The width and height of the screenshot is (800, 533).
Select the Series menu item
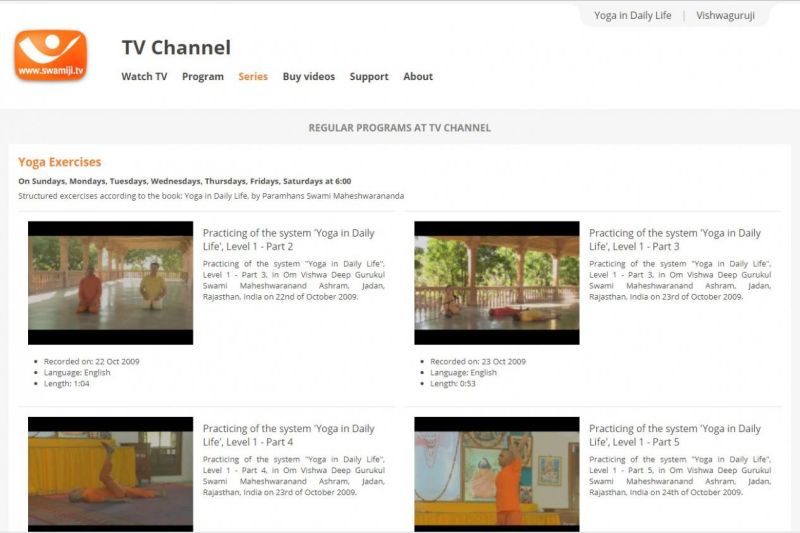click(253, 77)
